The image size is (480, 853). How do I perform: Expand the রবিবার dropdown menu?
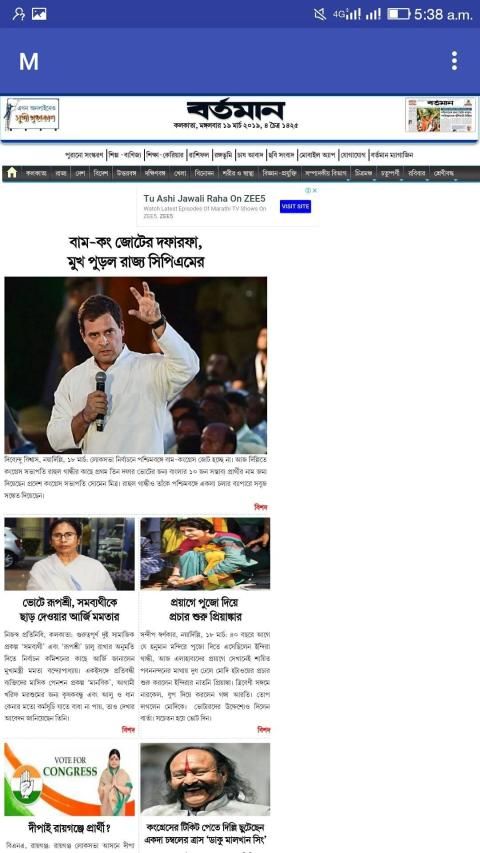click(417, 172)
